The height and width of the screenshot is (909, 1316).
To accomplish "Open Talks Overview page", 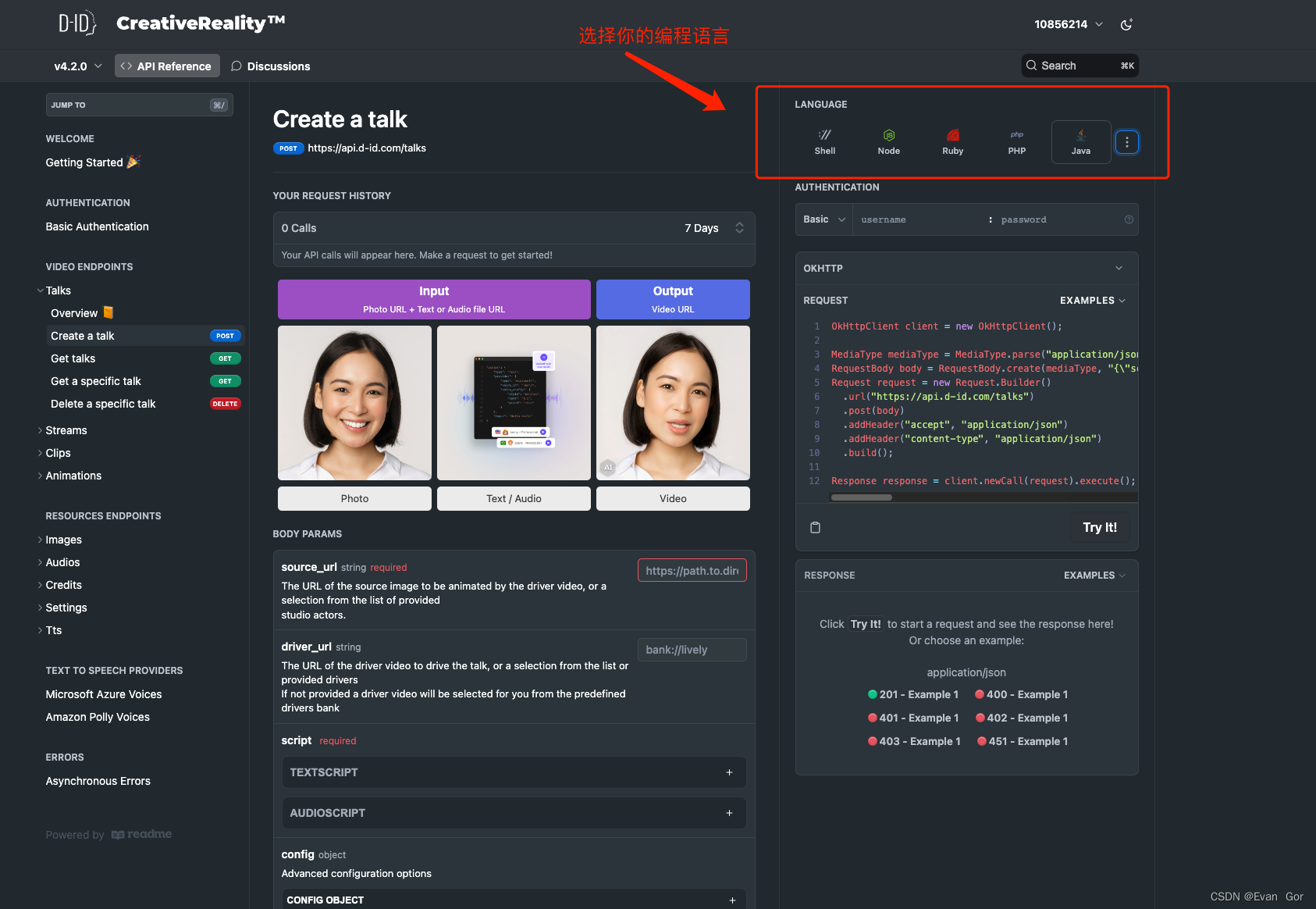I will click(x=81, y=313).
